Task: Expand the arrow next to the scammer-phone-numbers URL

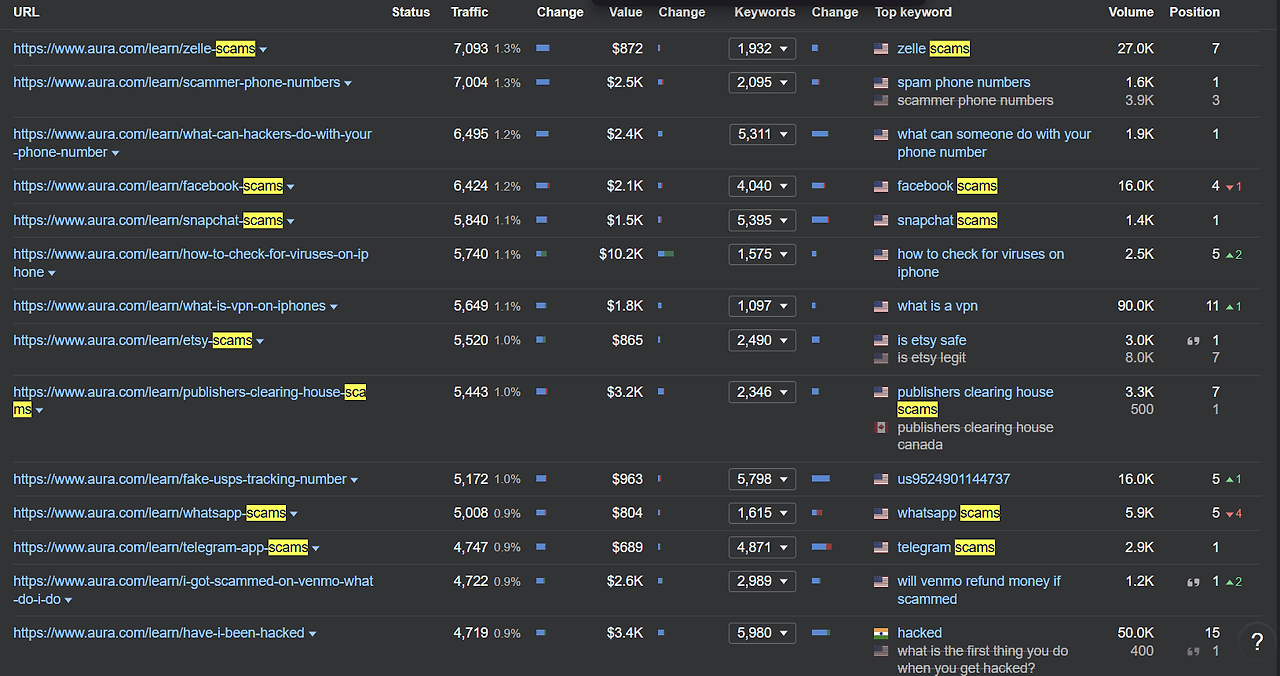Action: (x=348, y=84)
